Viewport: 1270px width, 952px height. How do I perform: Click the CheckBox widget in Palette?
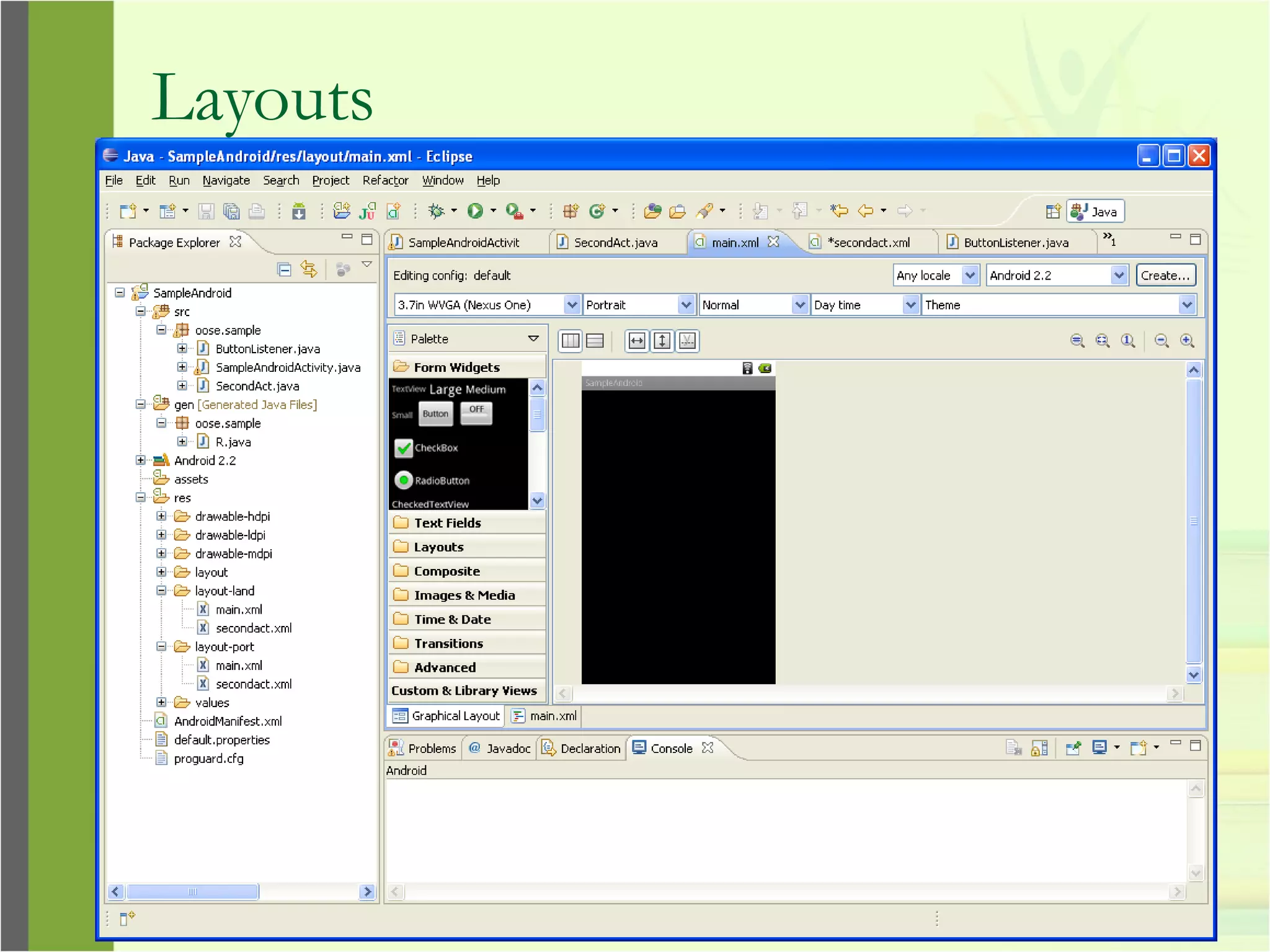tap(427, 447)
